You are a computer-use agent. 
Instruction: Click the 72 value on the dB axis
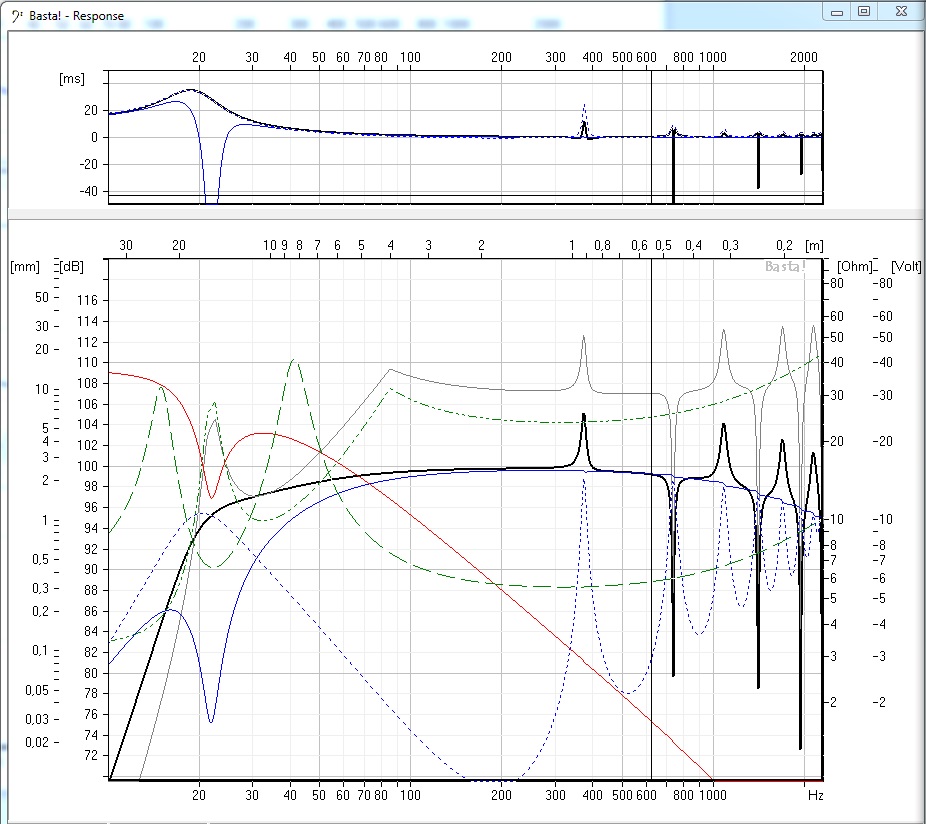click(91, 755)
